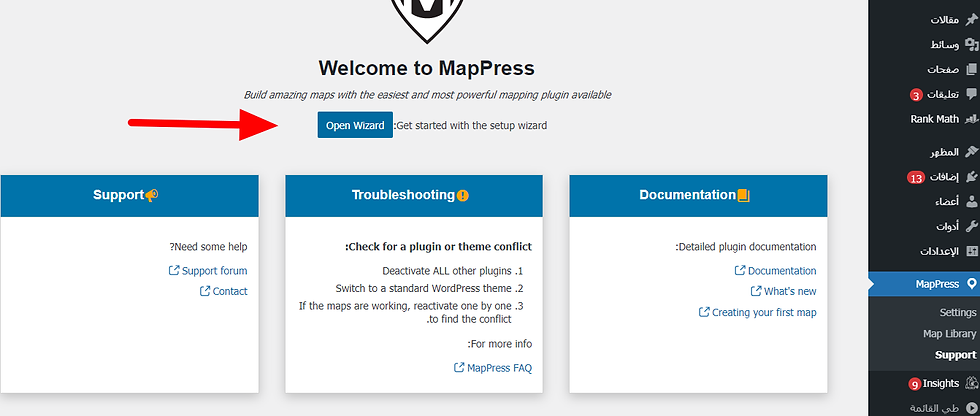Open the Documentation link in the card
Viewport: 980px width, 416px height.
(782, 270)
